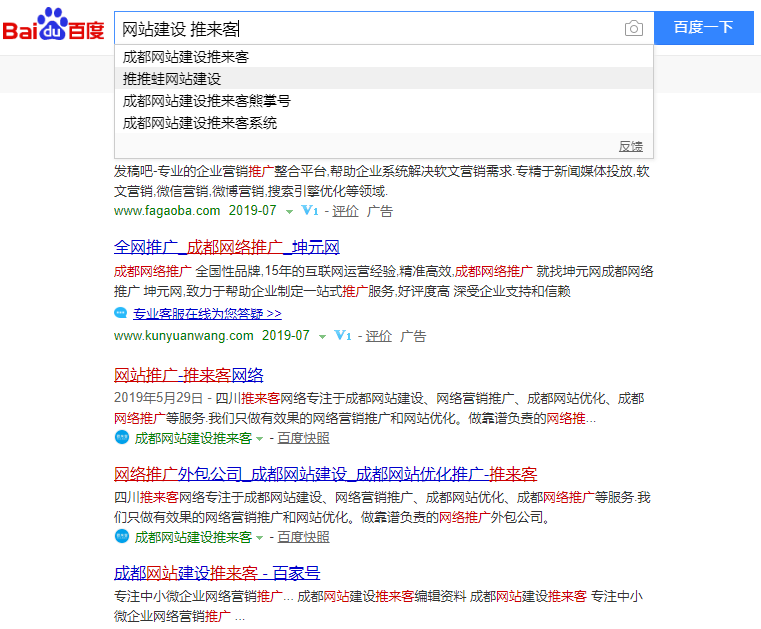Select suggestion 成都网站建设推来客
The width and height of the screenshot is (761, 629).
[x=186, y=57]
